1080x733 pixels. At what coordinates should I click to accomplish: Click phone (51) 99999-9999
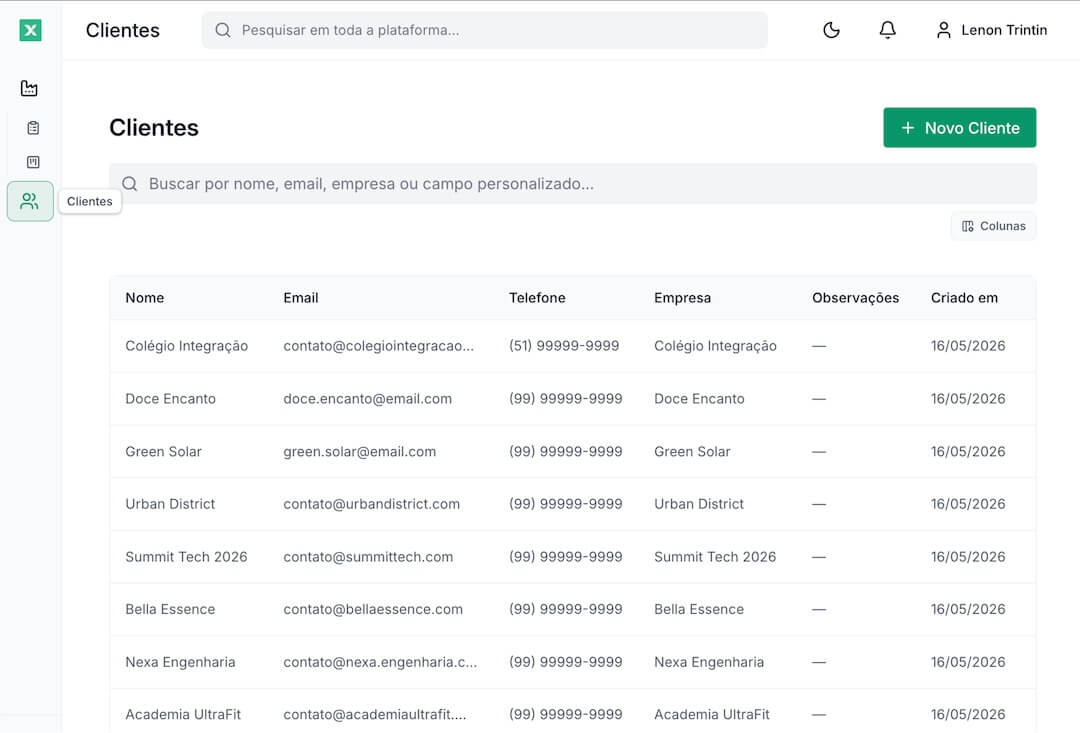click(x=564, y=346)
